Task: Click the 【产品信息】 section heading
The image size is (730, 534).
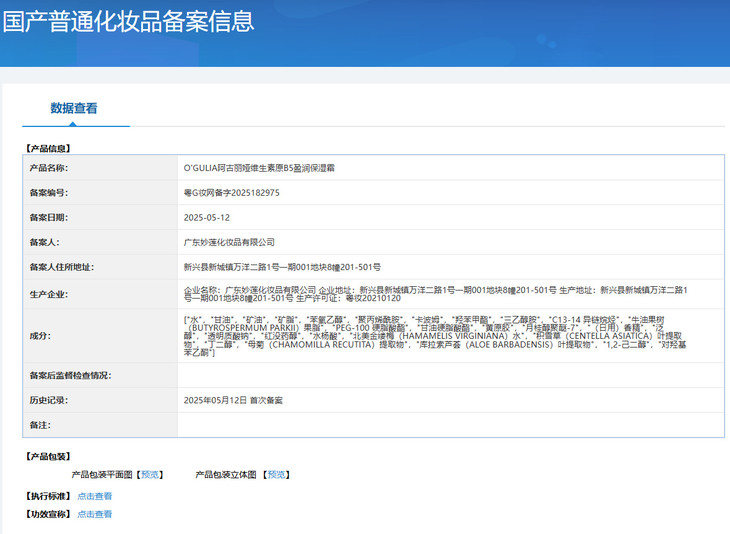Action: click(x=50, y=148)
